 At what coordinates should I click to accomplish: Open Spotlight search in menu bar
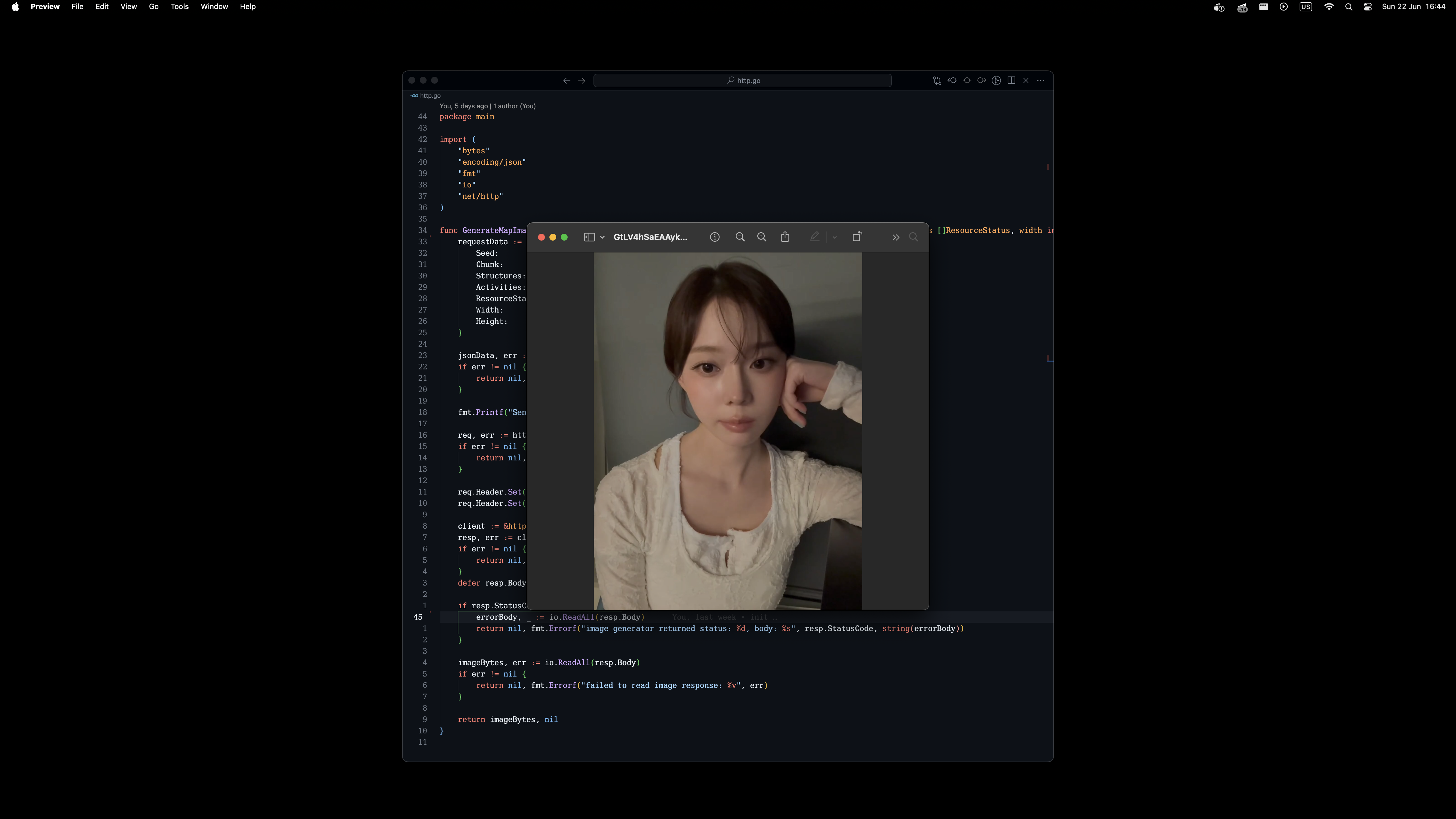1349,7
